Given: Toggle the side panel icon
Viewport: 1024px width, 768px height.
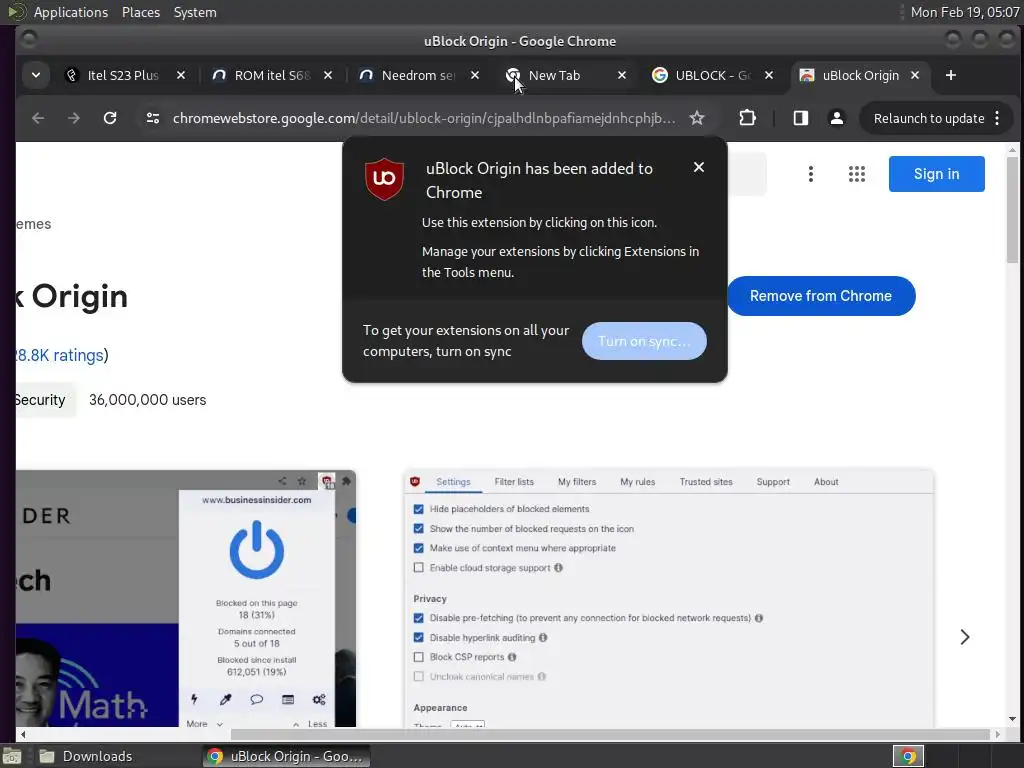Looking at the screenshot, I should point(801,118).
